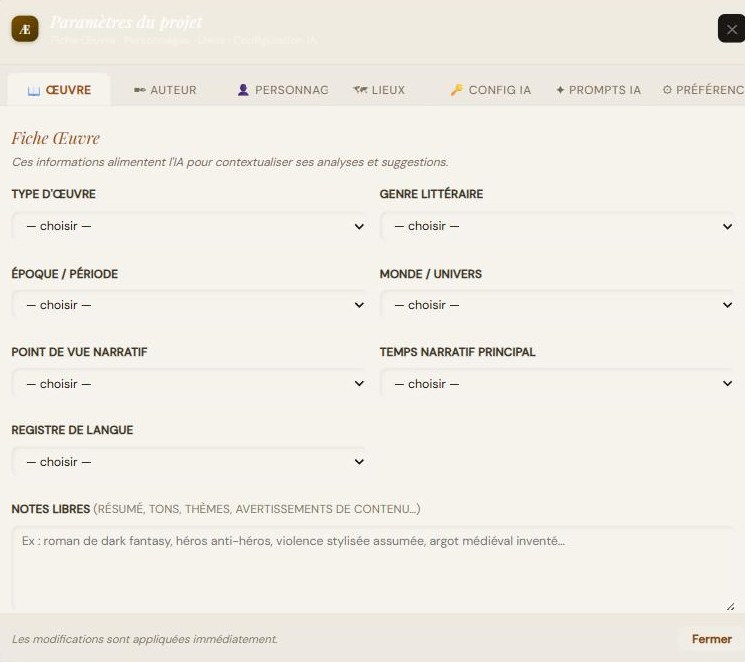Open the Config IA tab

coord(491,90)
